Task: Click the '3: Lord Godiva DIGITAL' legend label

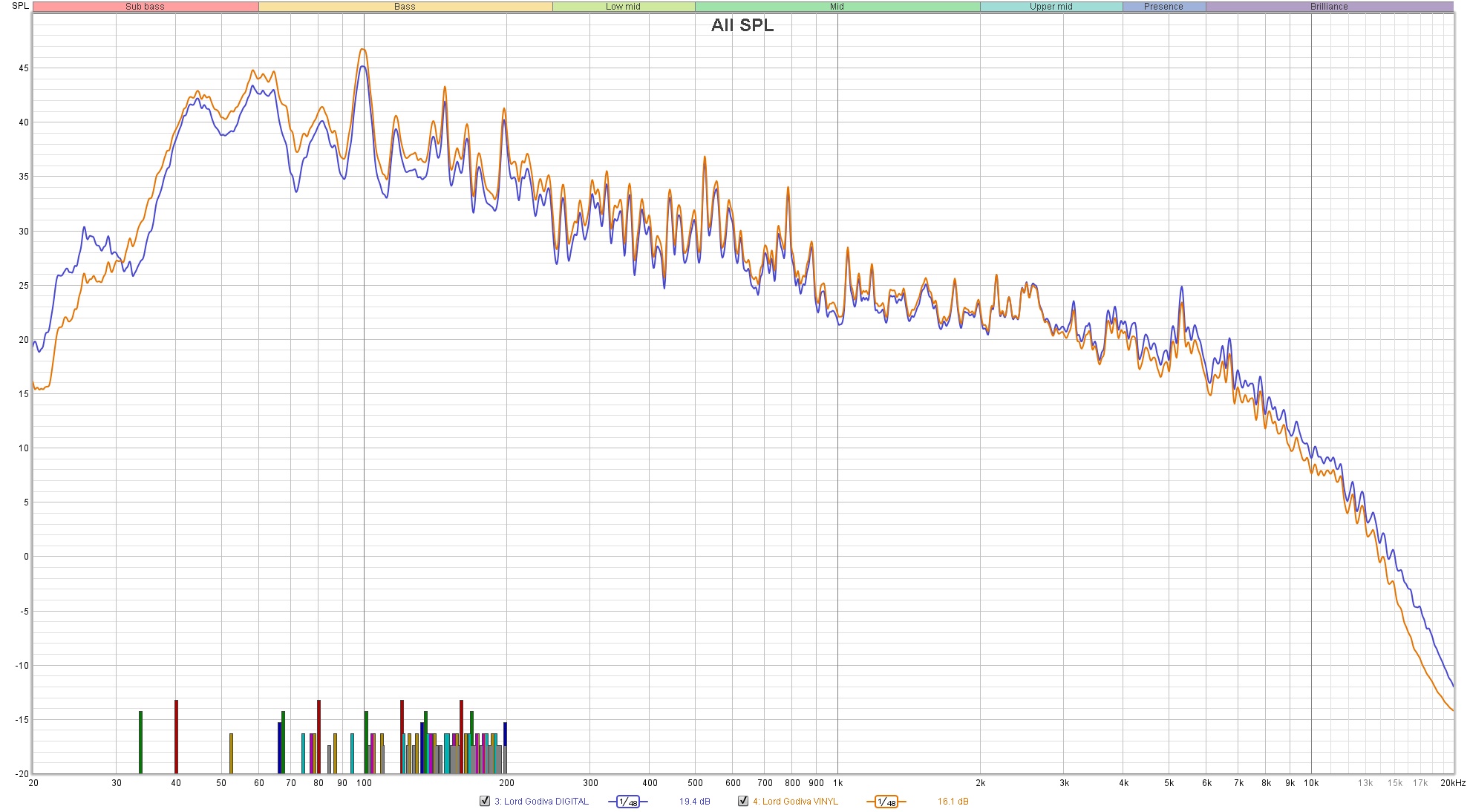Action: (x=541, y=802)
